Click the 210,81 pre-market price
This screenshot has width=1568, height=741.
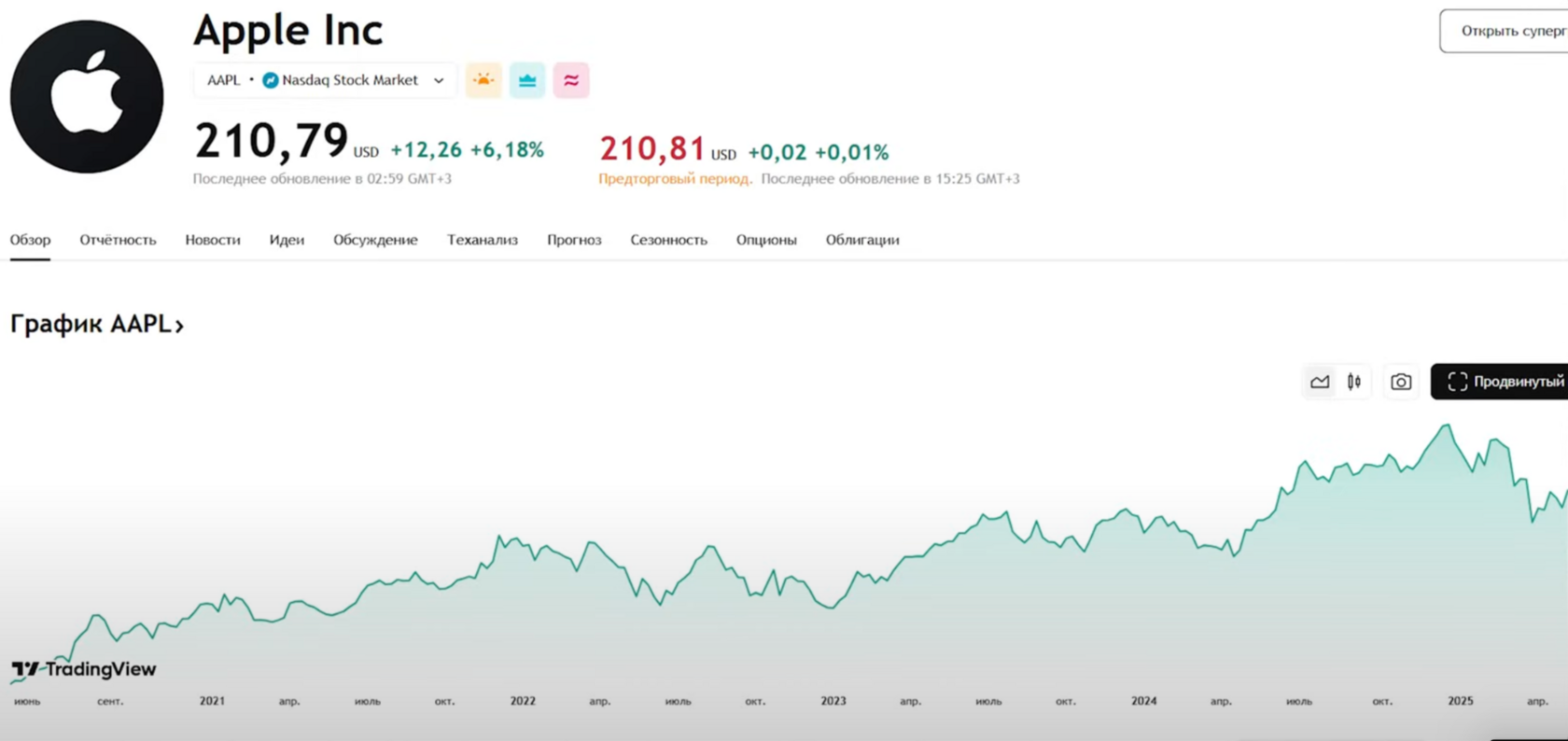click(652, 149)
